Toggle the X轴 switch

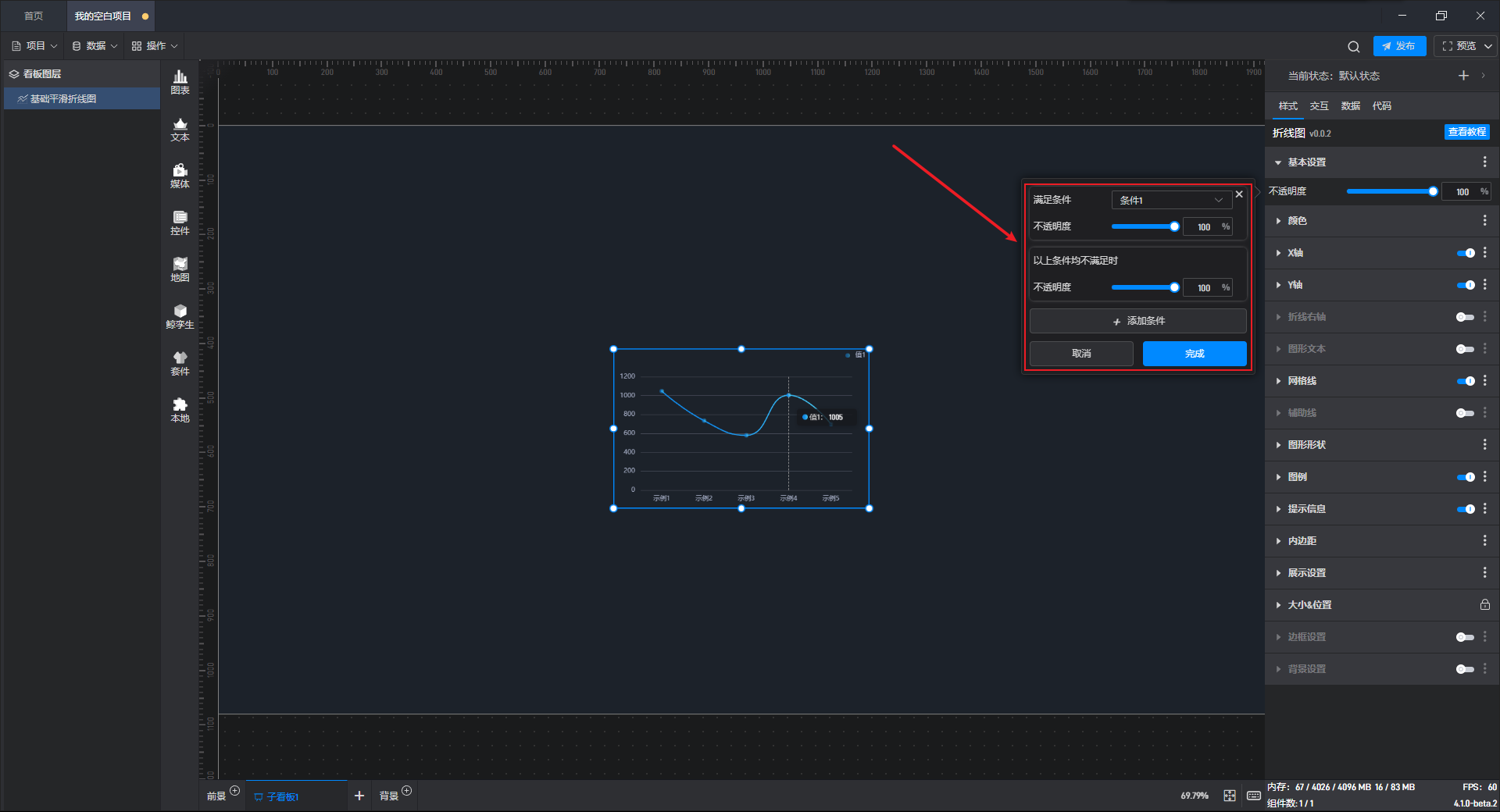(x=1466, y=253)
